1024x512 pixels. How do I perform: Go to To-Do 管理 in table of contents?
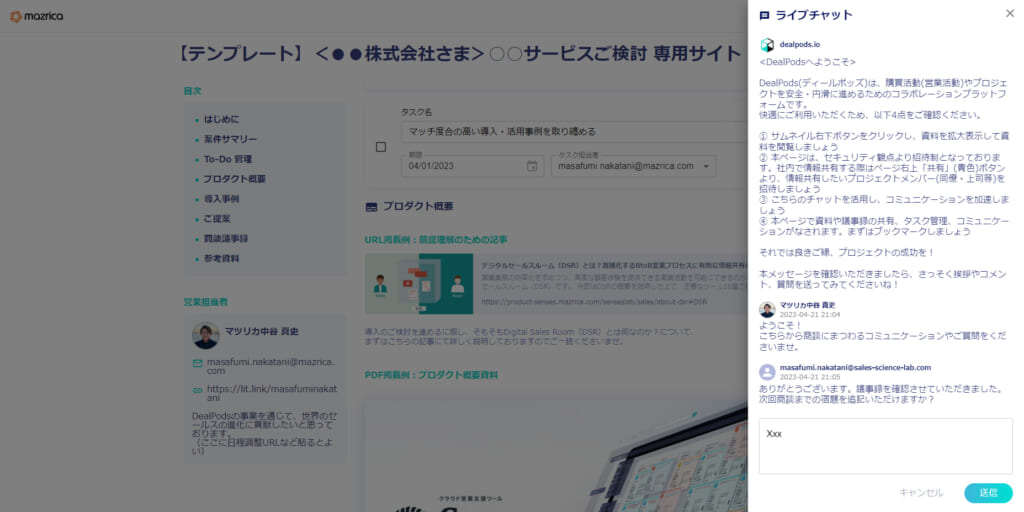(x=228, y=159)
